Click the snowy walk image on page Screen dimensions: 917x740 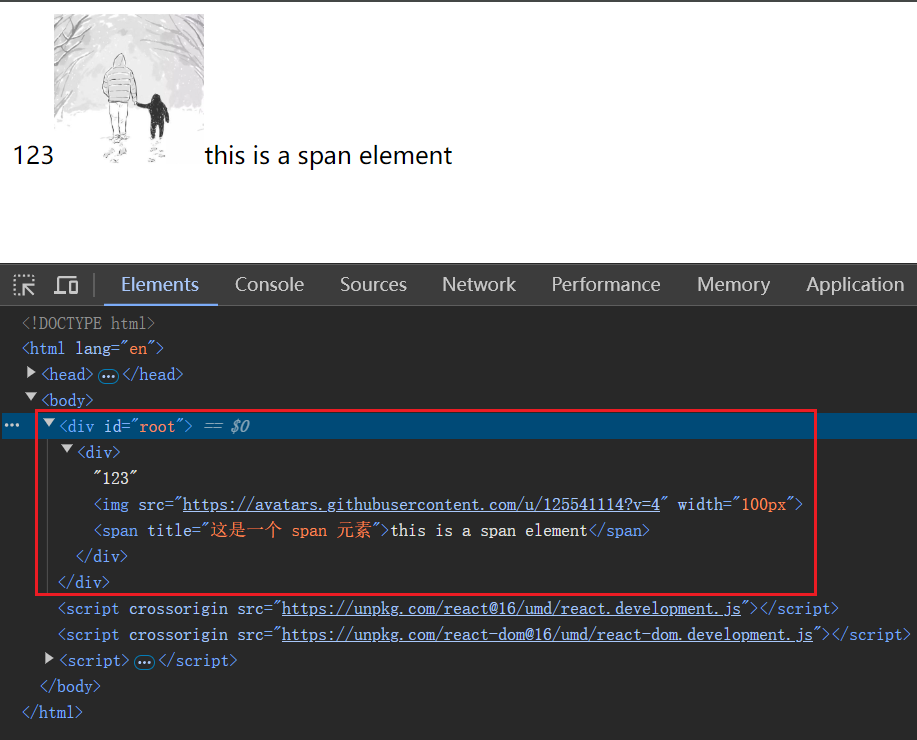129,89
